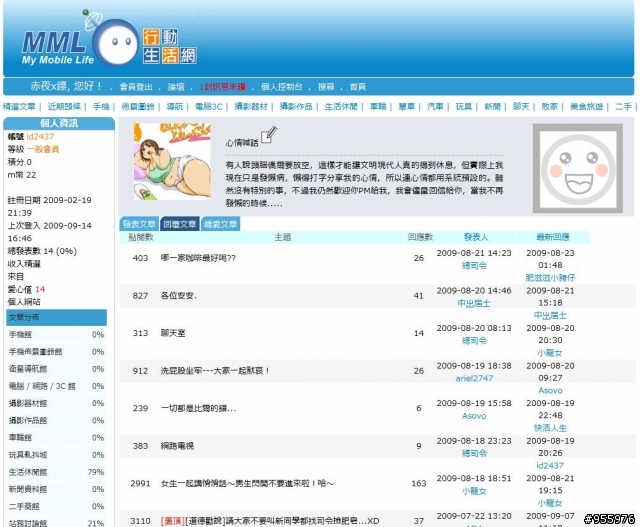Viewport: 640px width, 527px height.
Task: Click 最新回應 column header
Action: 552,237
